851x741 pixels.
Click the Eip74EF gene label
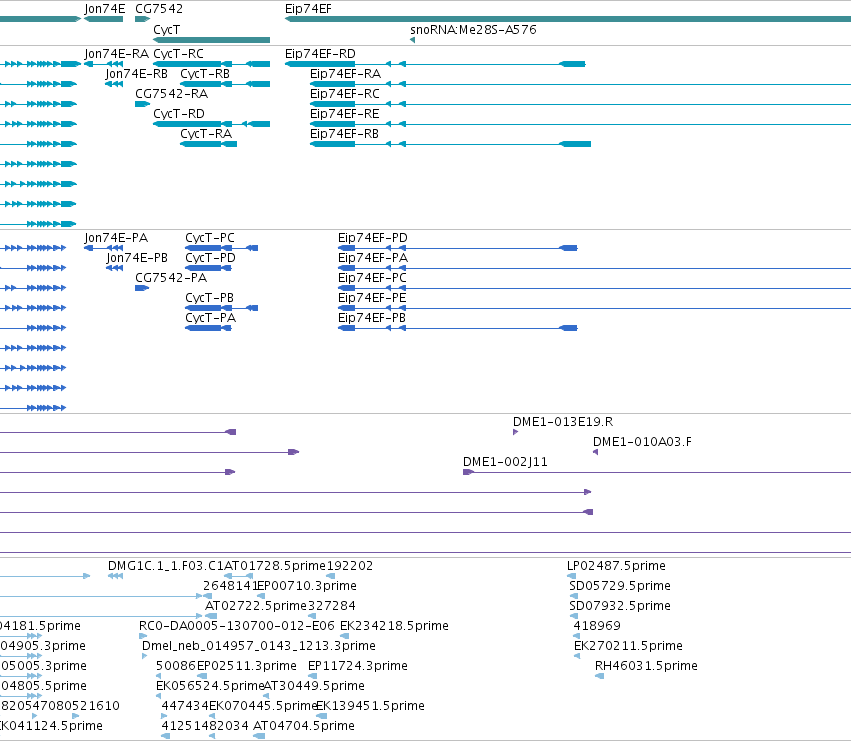tap(308, 9)
